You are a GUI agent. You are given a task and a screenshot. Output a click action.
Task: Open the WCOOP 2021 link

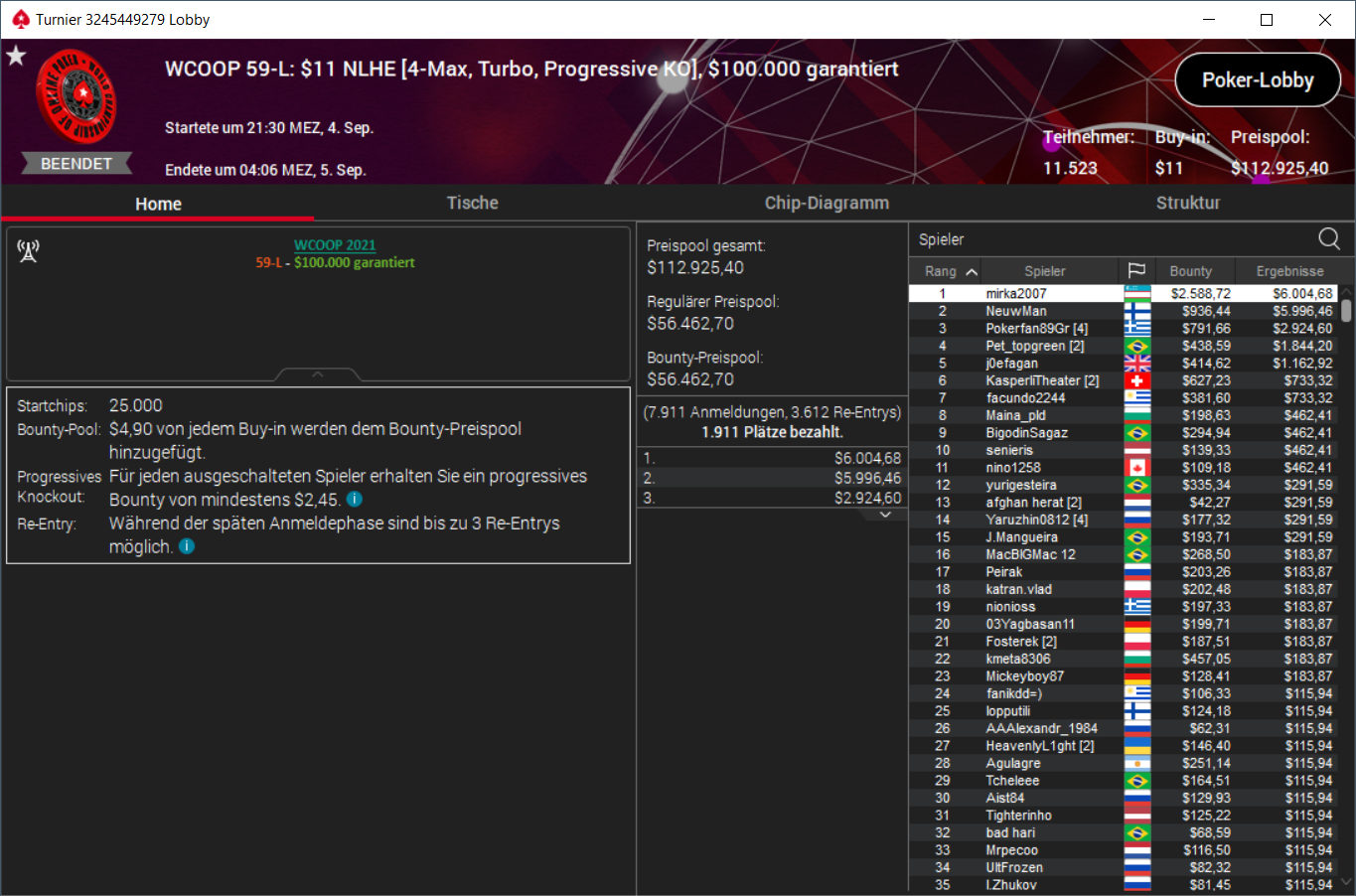[335, 245]
